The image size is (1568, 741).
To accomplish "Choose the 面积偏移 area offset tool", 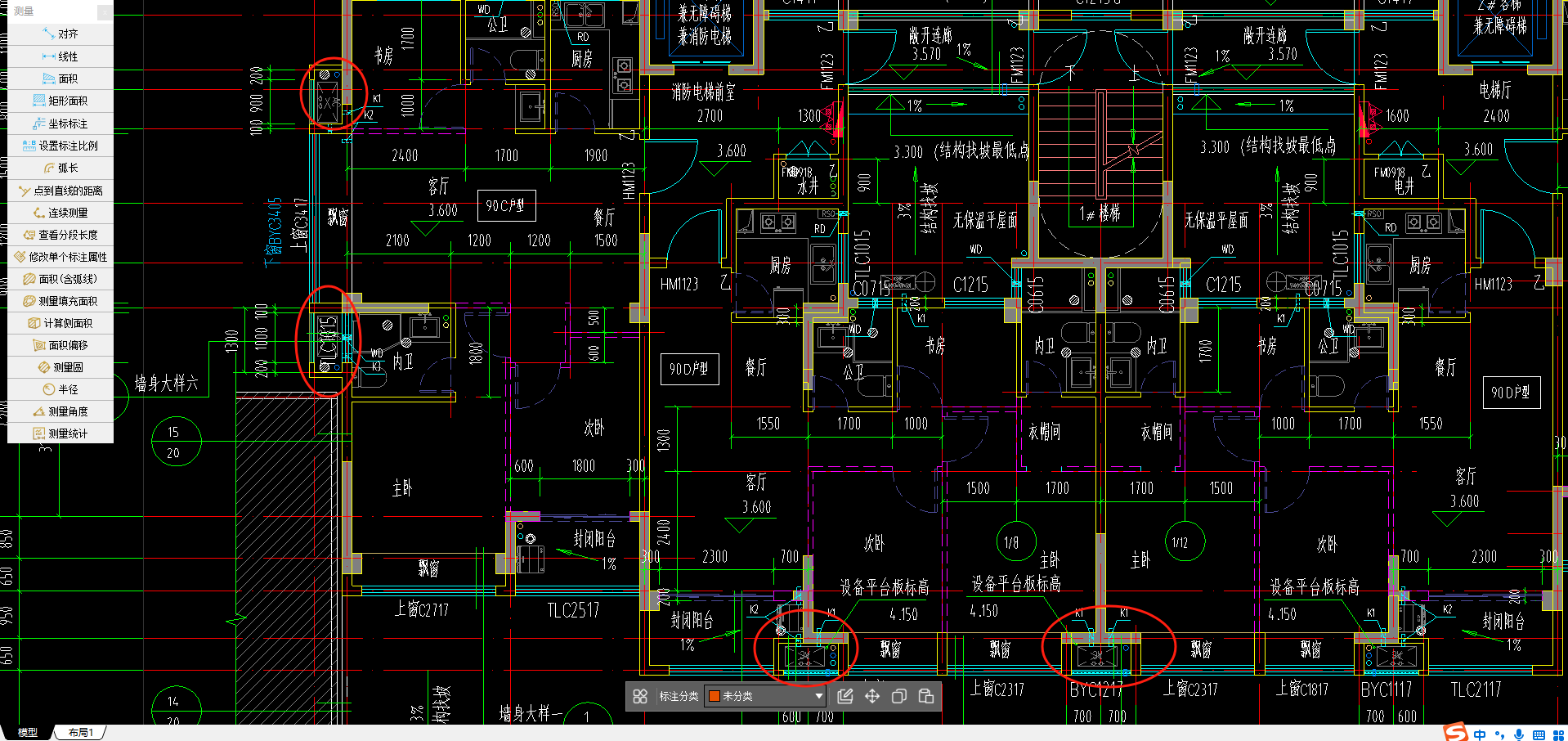I will click(60, 345).
